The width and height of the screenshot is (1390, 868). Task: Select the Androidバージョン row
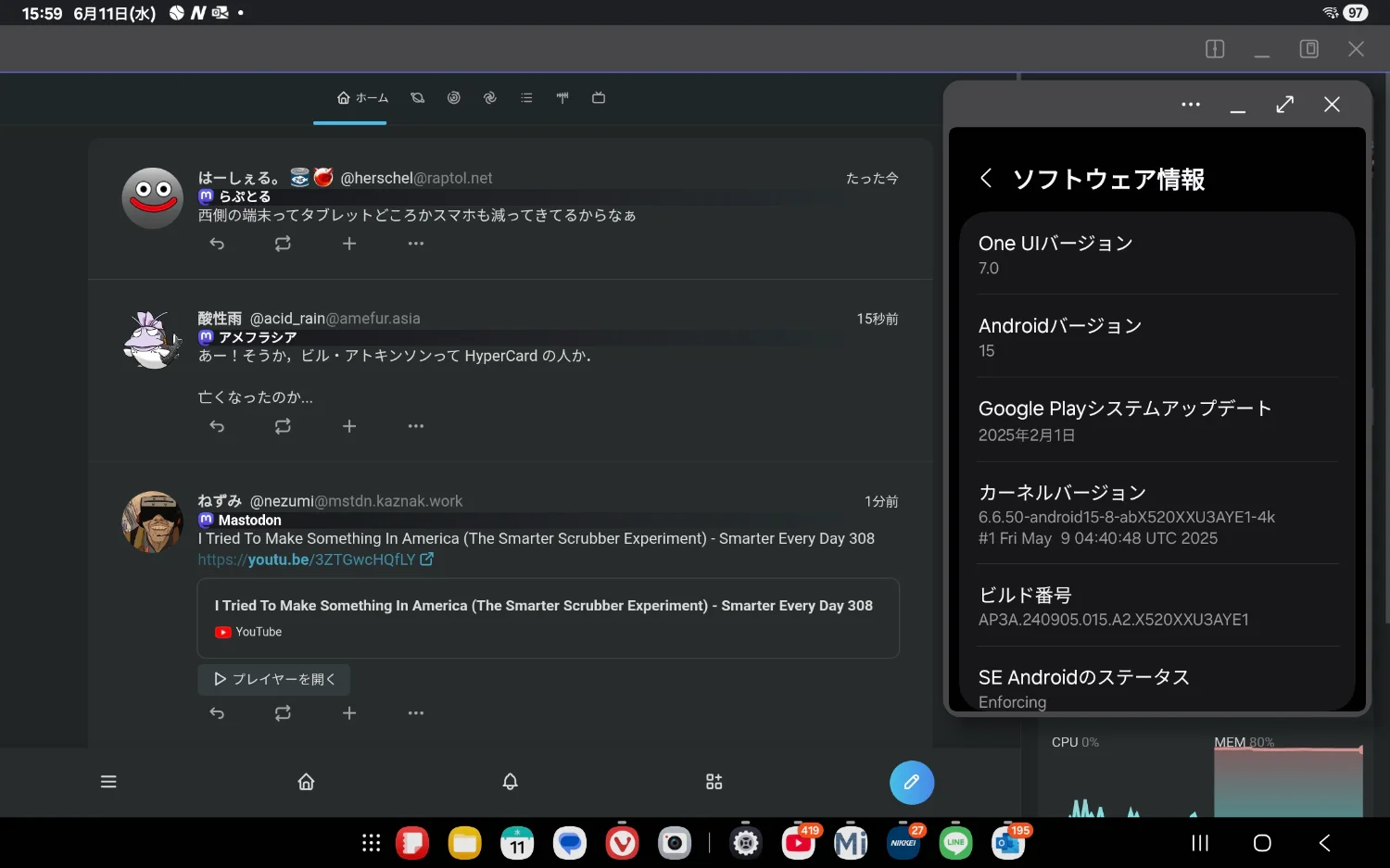pos(1157,337)
